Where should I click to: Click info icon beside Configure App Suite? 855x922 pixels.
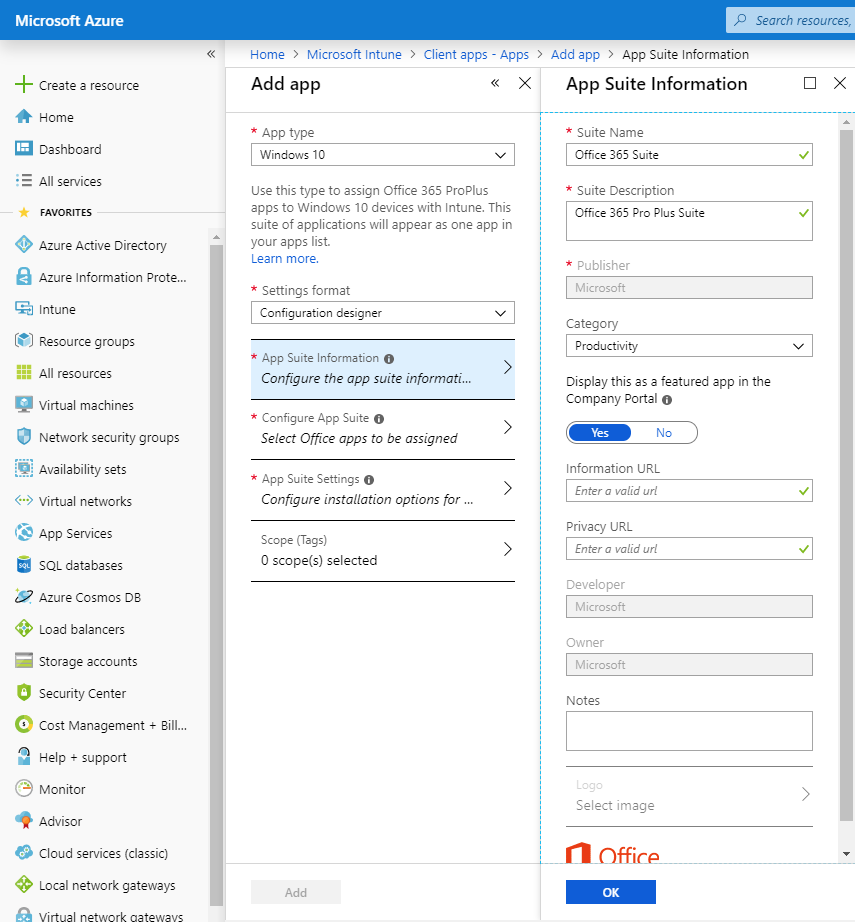(x=379, y=419)
